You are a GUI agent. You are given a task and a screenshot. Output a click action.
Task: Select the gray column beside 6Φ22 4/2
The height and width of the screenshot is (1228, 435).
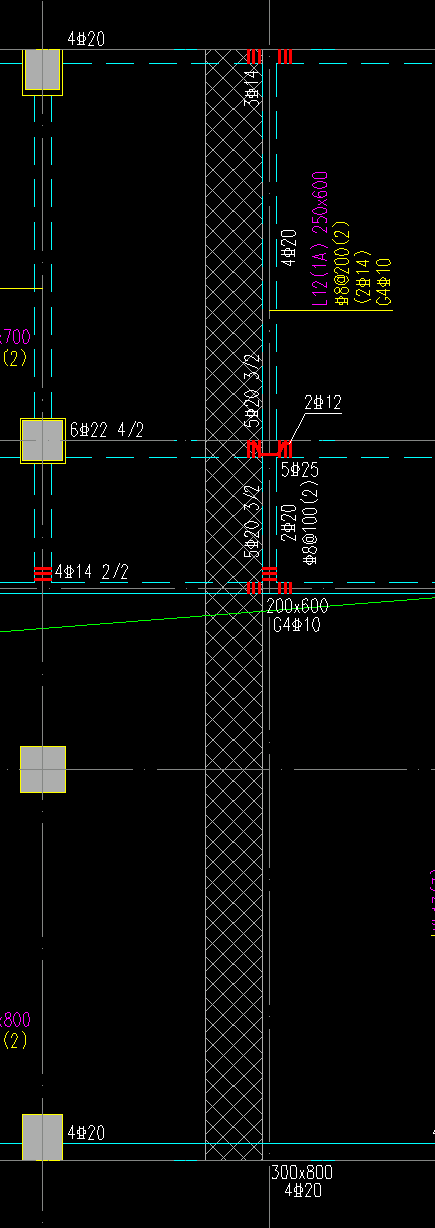click(x=43, y=441)
